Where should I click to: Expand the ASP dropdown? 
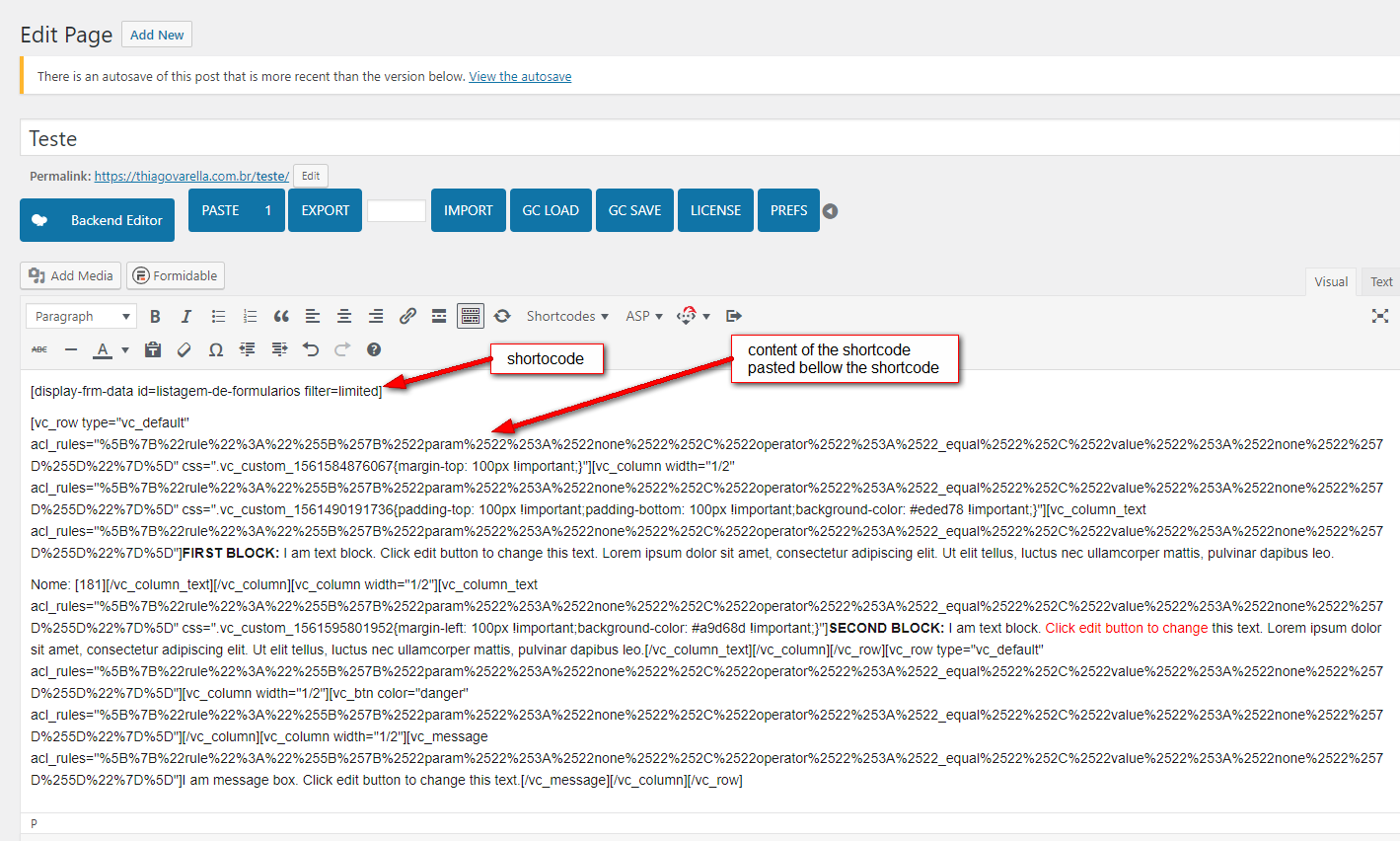tap(644, 316)
